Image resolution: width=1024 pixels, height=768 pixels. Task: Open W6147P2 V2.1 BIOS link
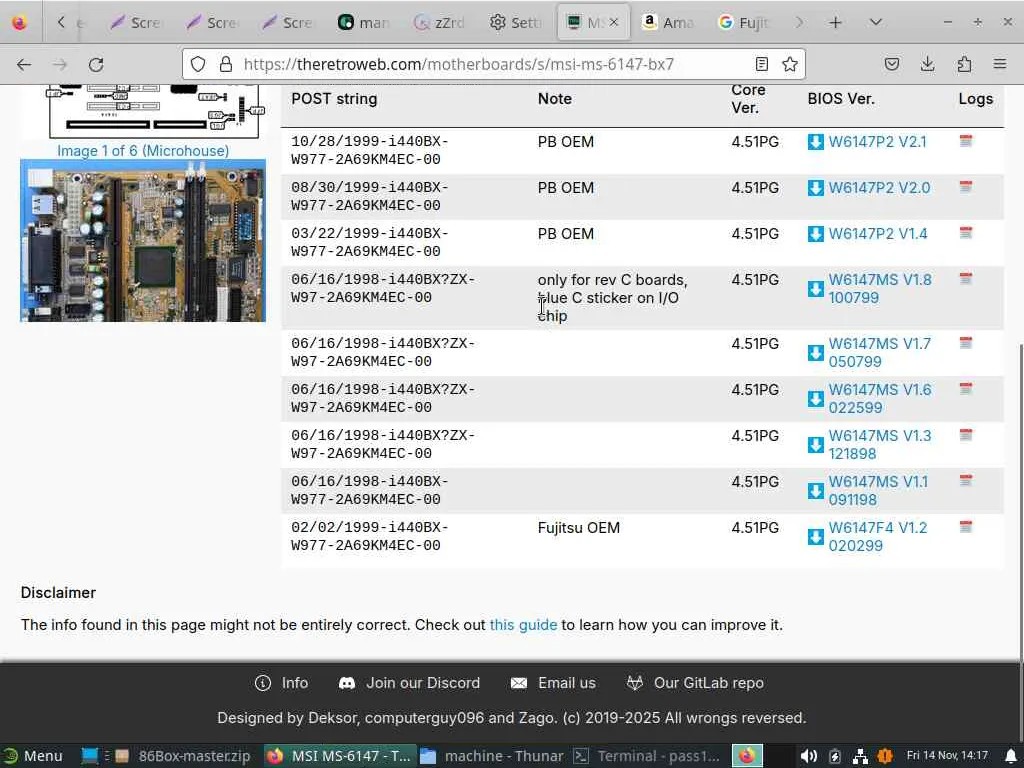[x=877, y=142]
